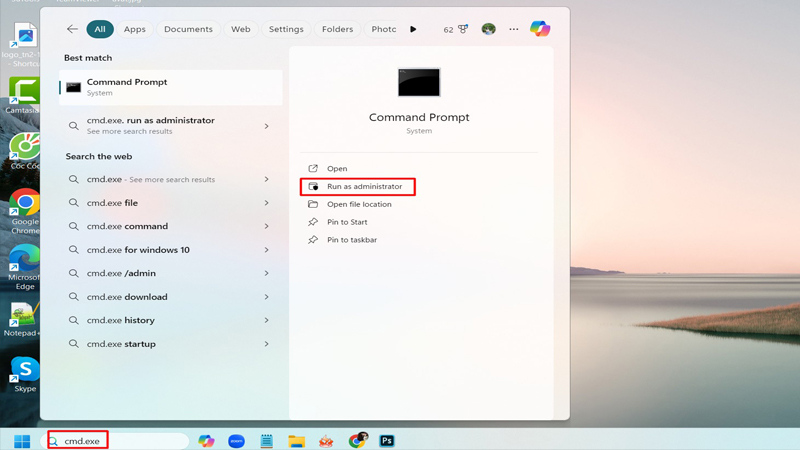
Task: Select the All filter tab
Action: (x=100, y=29)
